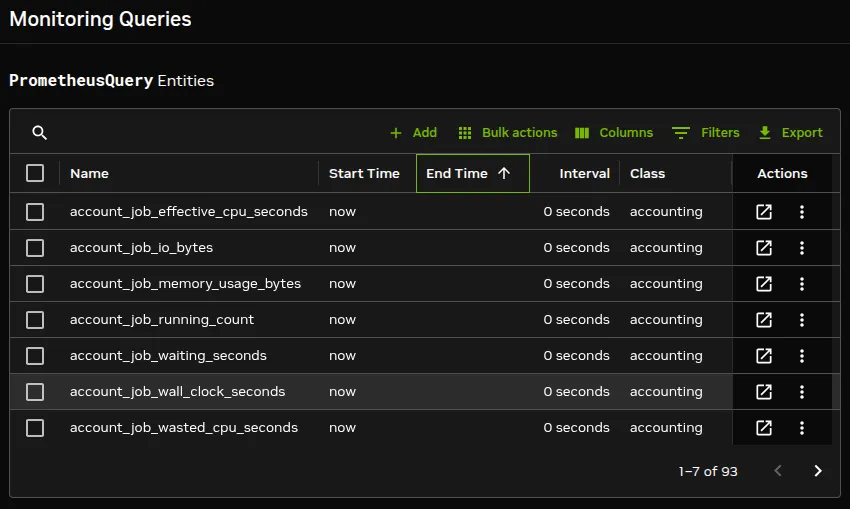Click '0 seconds' in account_job_io_bytes row

(577, 248)
